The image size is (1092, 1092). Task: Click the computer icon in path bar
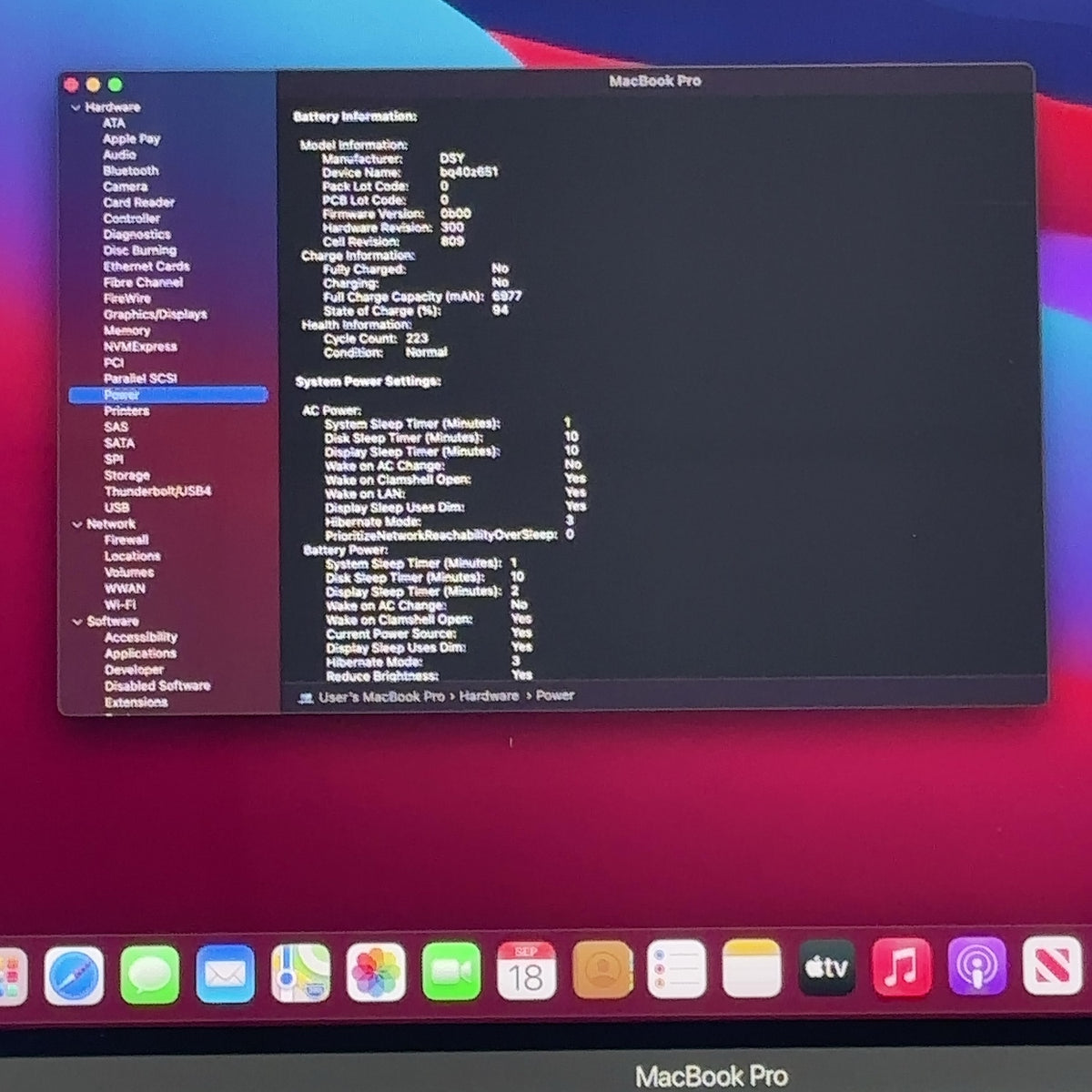click(306, 697)
